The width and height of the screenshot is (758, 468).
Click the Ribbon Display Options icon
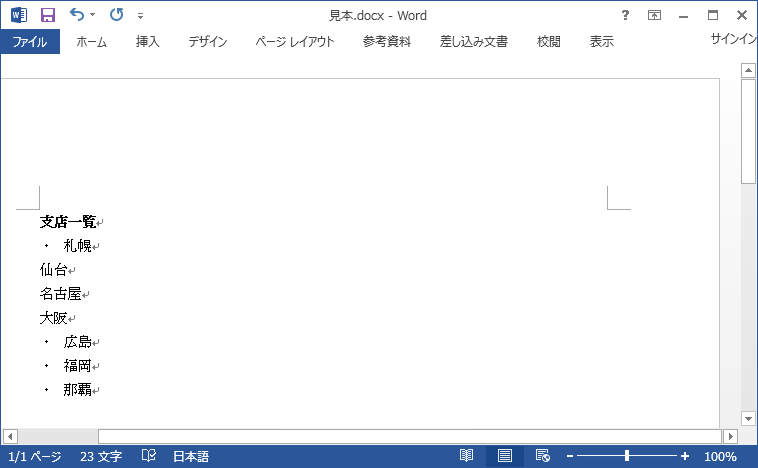[654, 15]
